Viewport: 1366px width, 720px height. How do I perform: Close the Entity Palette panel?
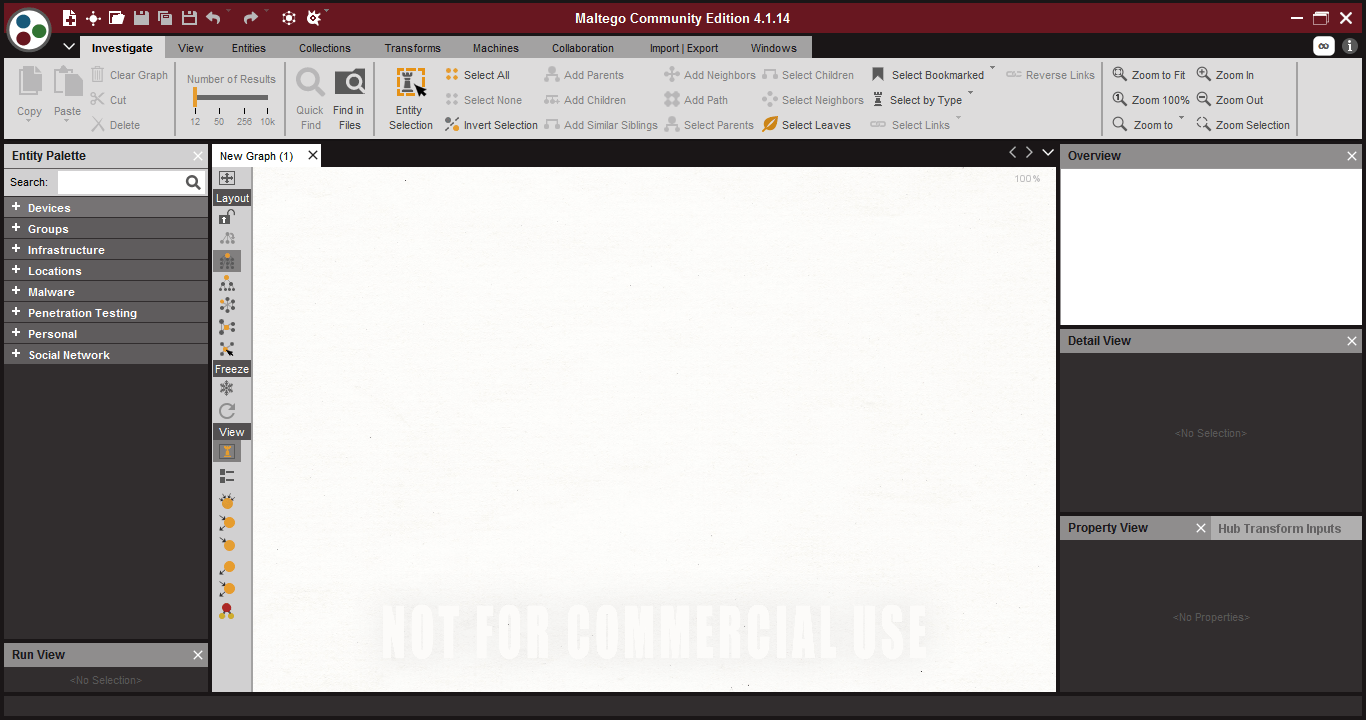198,156
